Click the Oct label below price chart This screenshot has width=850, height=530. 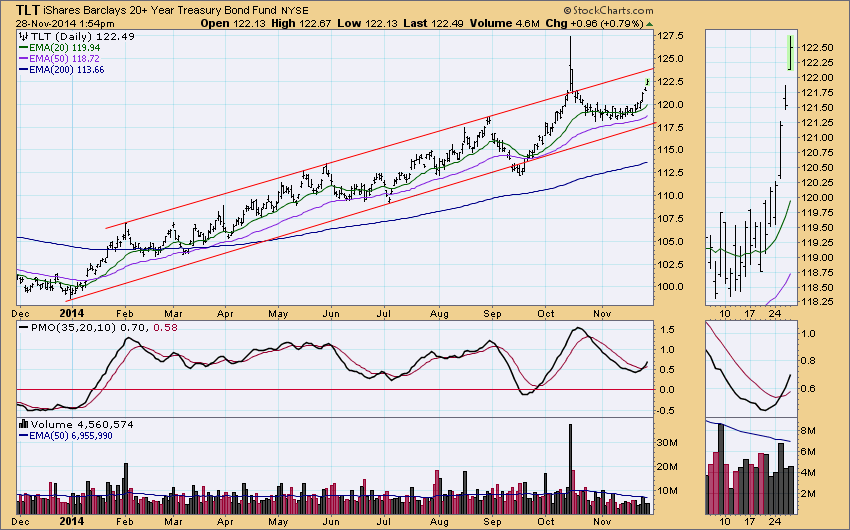[546, 314]
